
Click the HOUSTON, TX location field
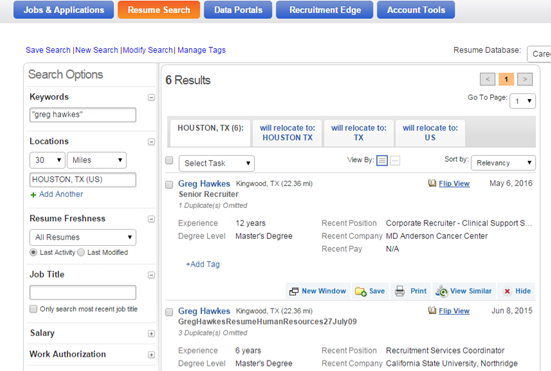pos(83,180)
